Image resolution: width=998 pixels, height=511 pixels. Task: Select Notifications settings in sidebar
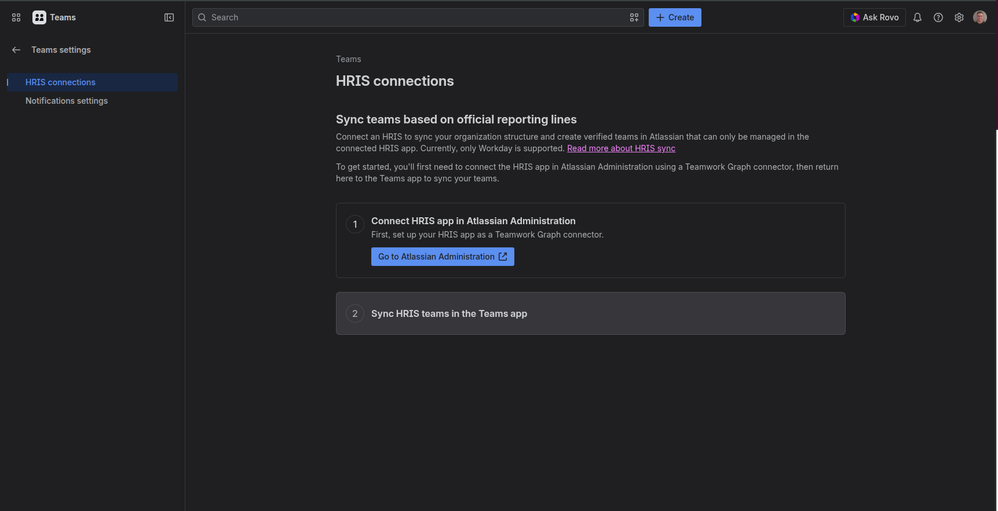[x=92, y=101]
